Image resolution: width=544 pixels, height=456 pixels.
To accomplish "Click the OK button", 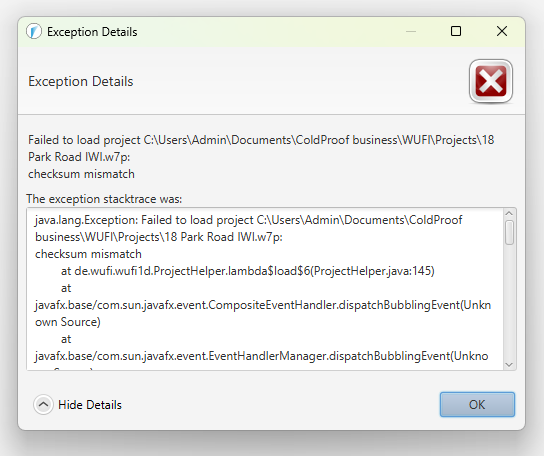I will click(477, 404).
